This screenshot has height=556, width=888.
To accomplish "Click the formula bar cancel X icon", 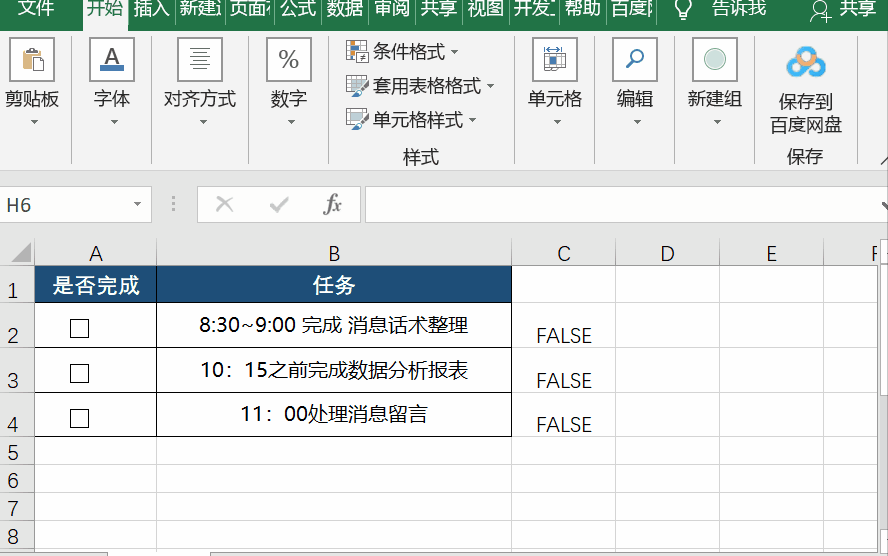I will coord(225,204).
